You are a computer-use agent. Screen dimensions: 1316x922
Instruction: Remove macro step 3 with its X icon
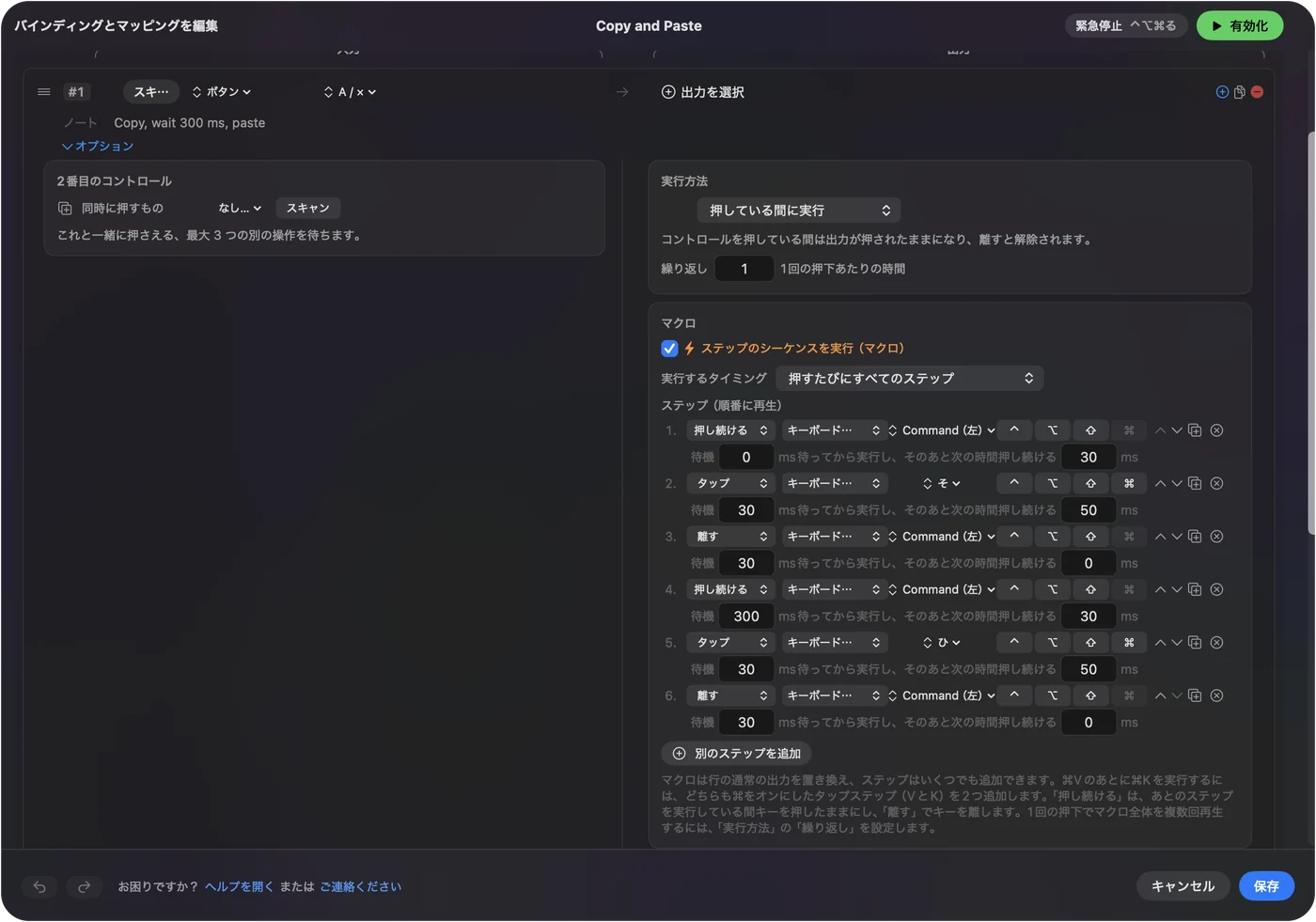1216,537
